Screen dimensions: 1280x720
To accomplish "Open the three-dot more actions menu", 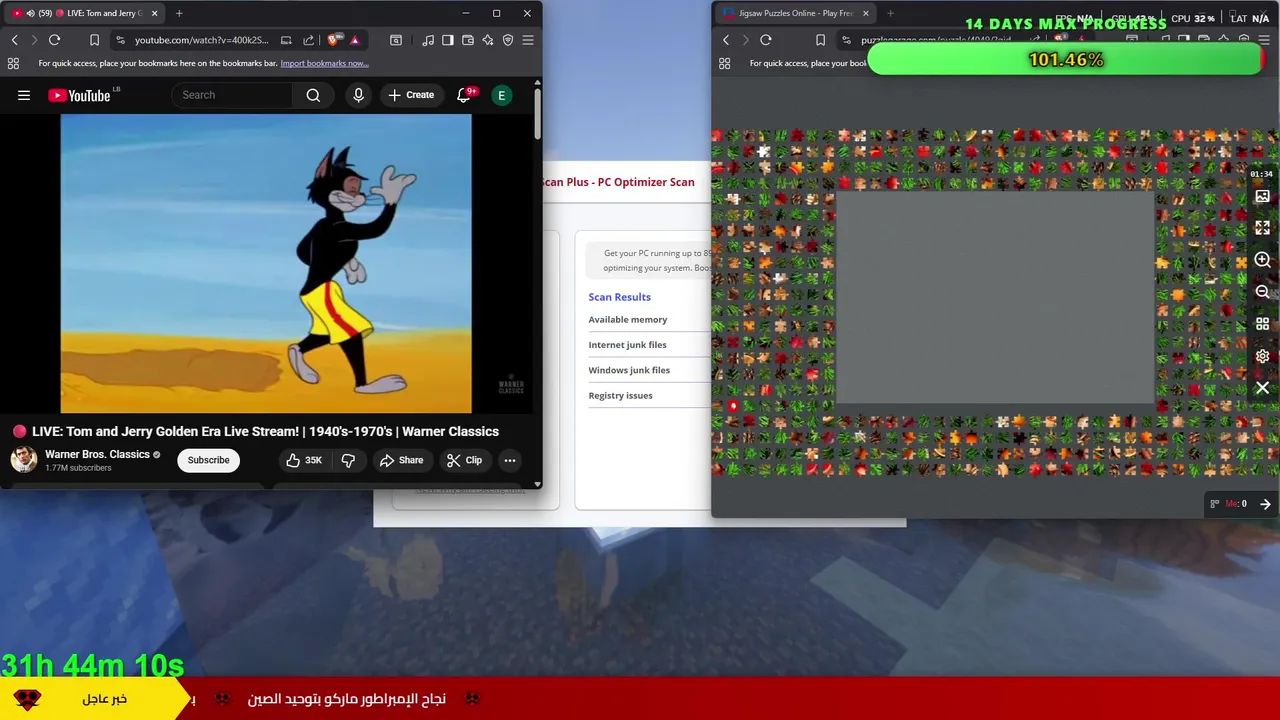I will pos(510,460).
